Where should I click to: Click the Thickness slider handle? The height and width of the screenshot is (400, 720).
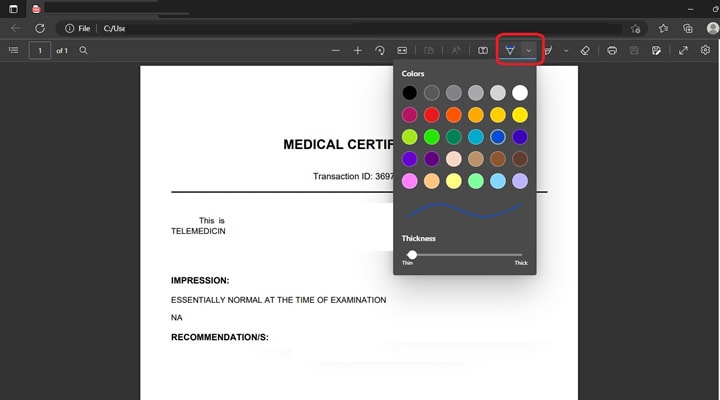pyautogui.click(x=412, y=254)
